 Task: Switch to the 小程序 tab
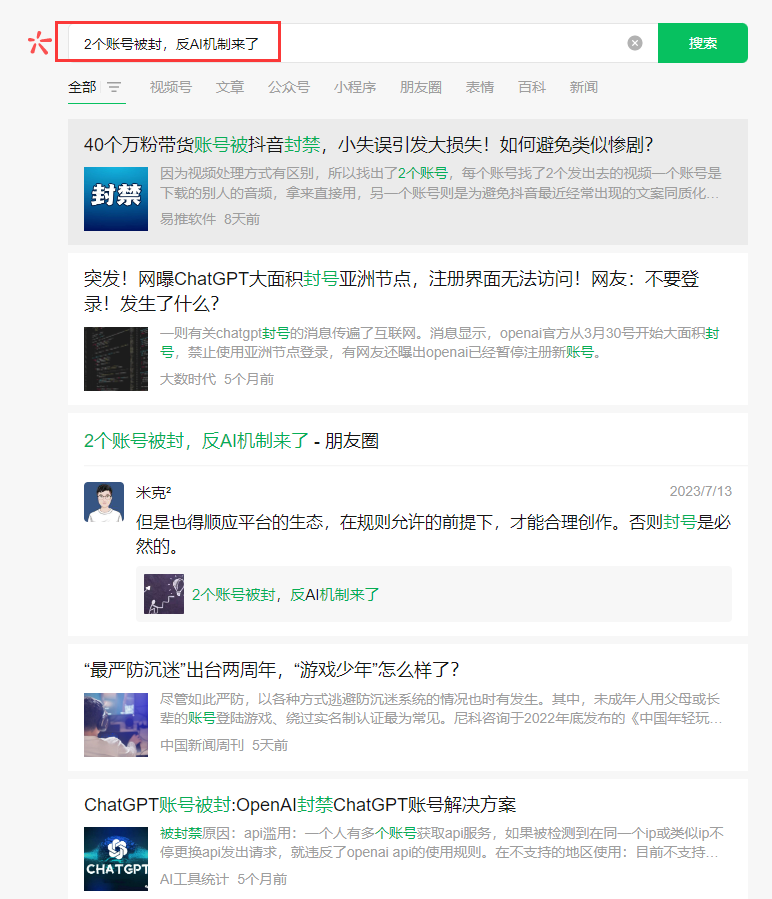click(354, 87)
